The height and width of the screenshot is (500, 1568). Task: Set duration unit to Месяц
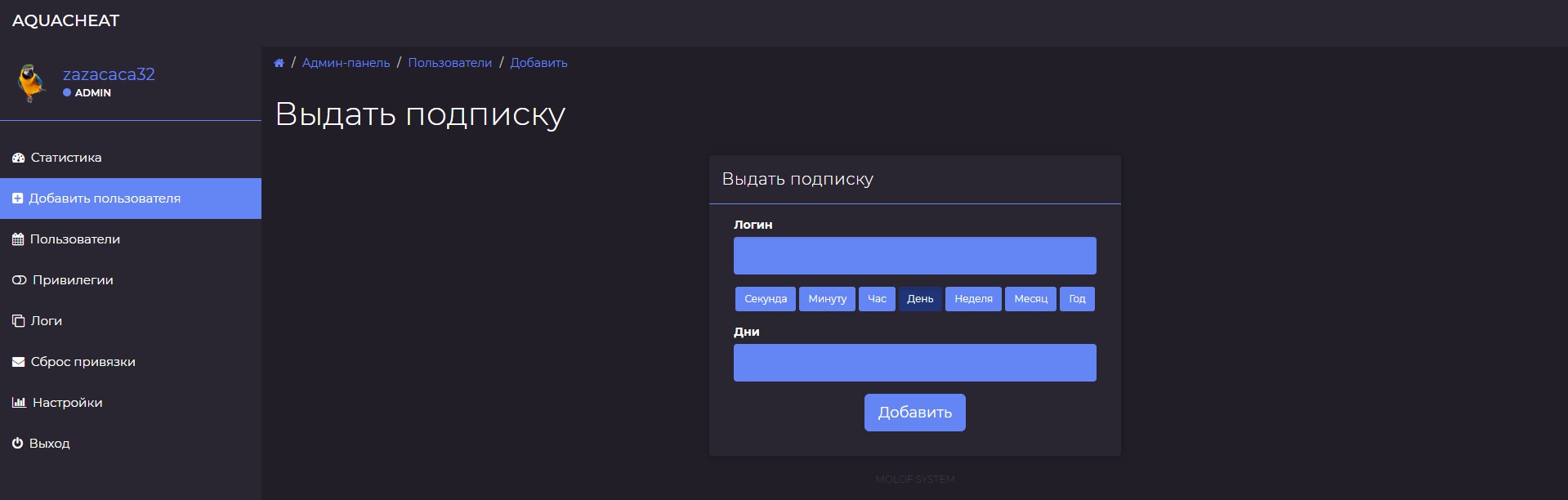click(x=1030, y=299)
